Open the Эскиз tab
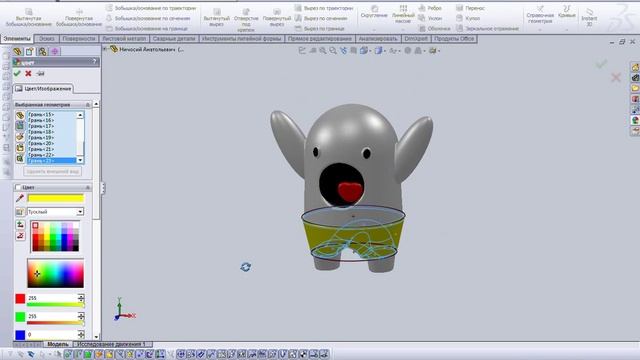The image size is (640, 360). coord(47,39)
